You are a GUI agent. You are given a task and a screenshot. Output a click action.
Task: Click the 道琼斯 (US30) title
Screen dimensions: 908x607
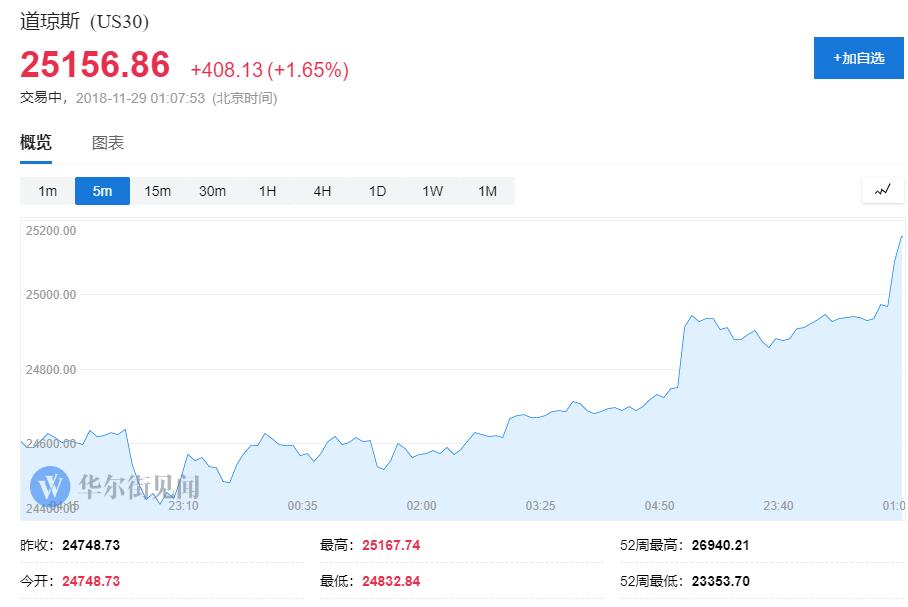(84, 21)
